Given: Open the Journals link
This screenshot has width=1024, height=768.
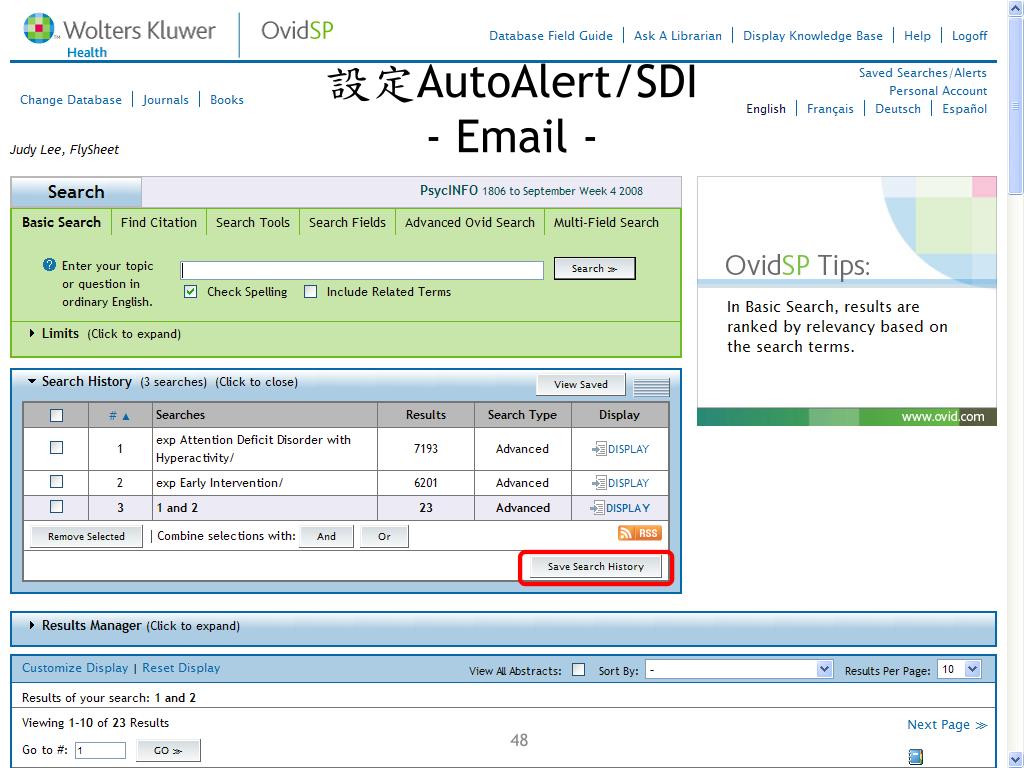Looking at the screenshot, I should coord(166,100).
